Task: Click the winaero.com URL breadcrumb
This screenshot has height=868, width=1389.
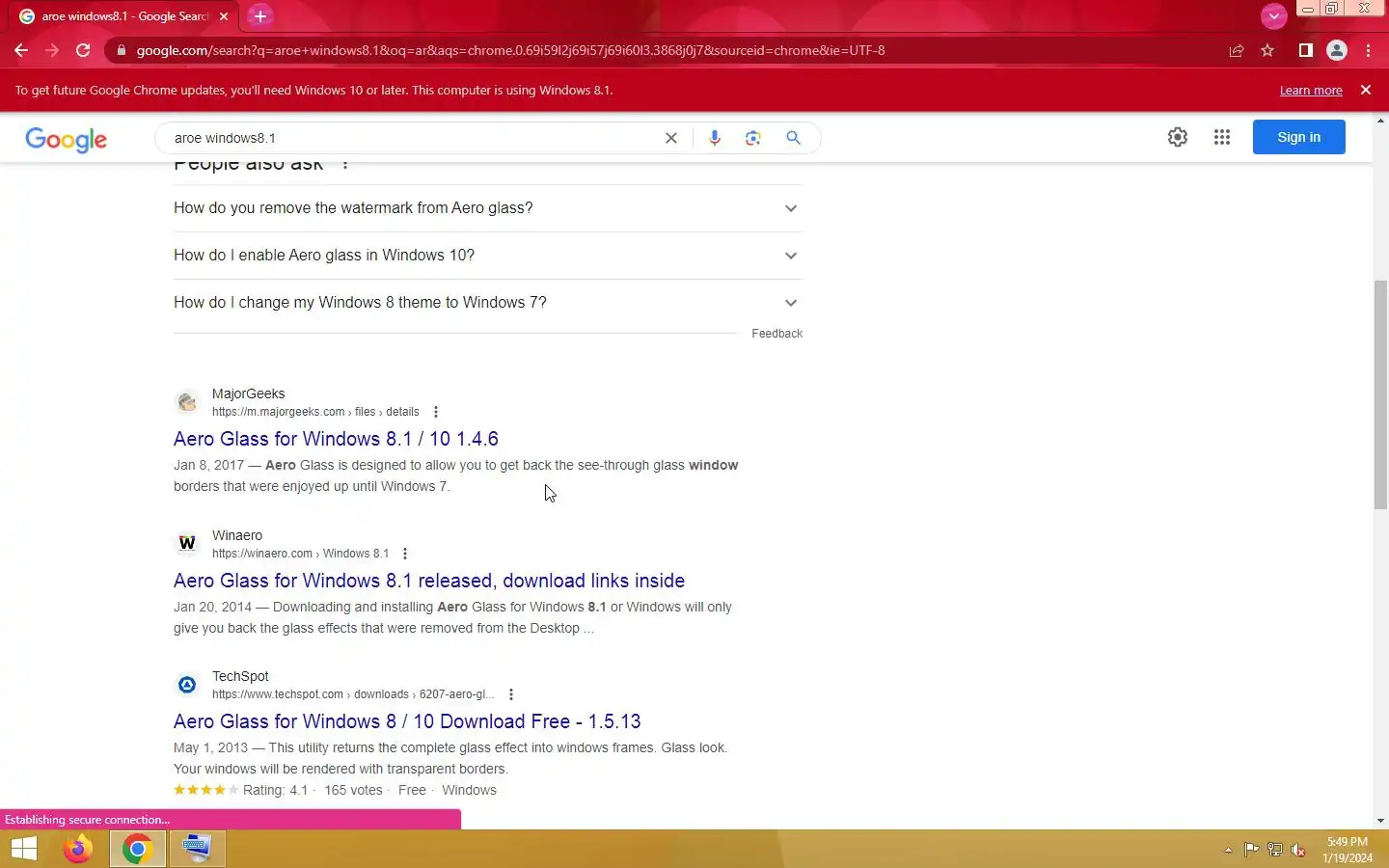Action: pyautogui.click(x=300, y=554)
